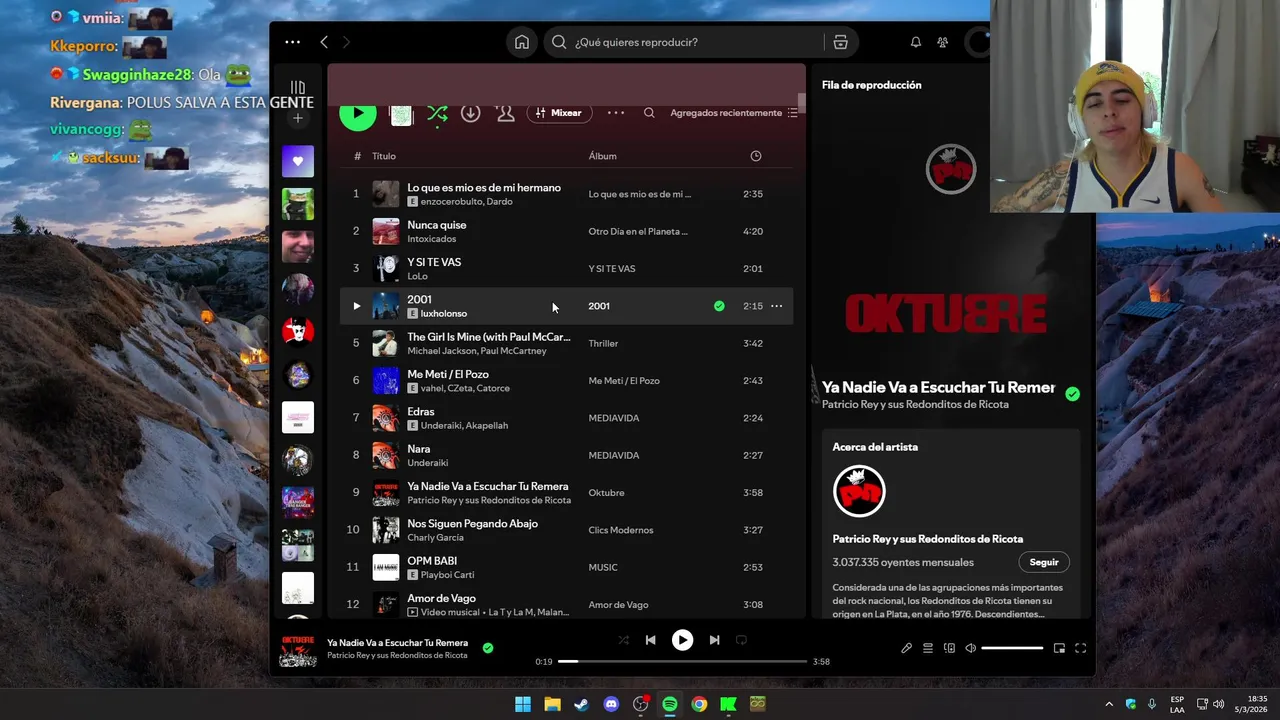Open Your Library icon in the sidebar
1280x720 pixels.
pos(297,88)
